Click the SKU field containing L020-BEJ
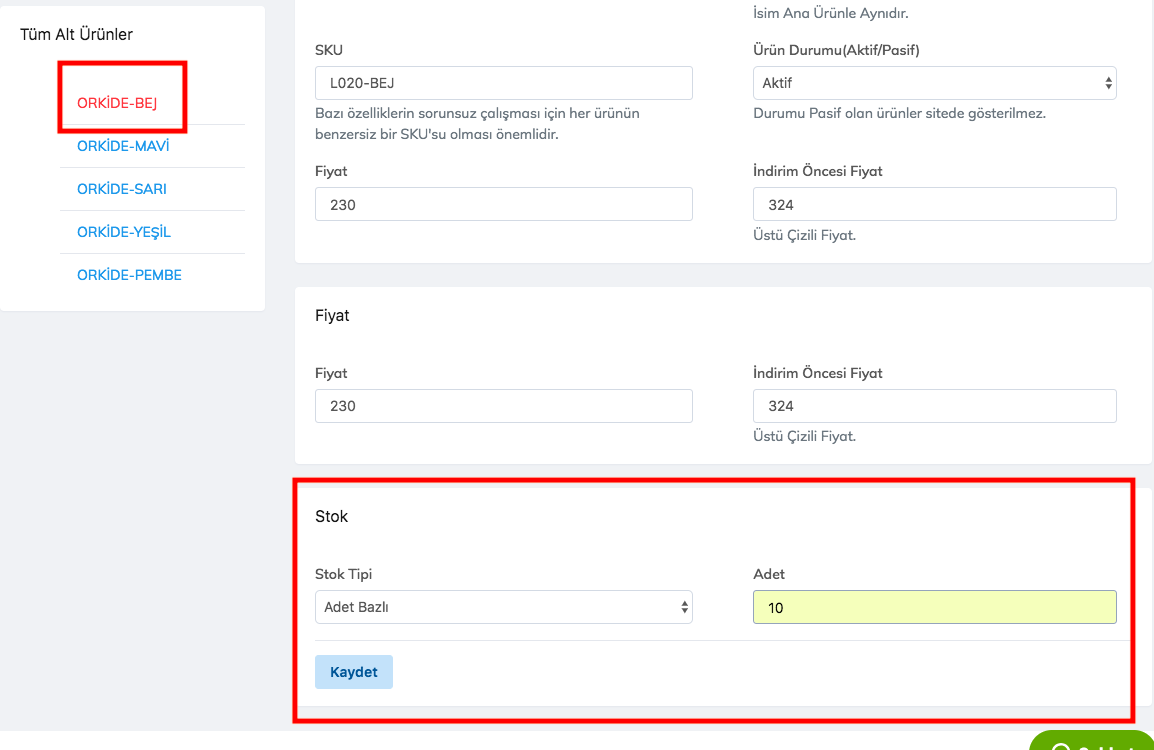 [x=503, y=83]
